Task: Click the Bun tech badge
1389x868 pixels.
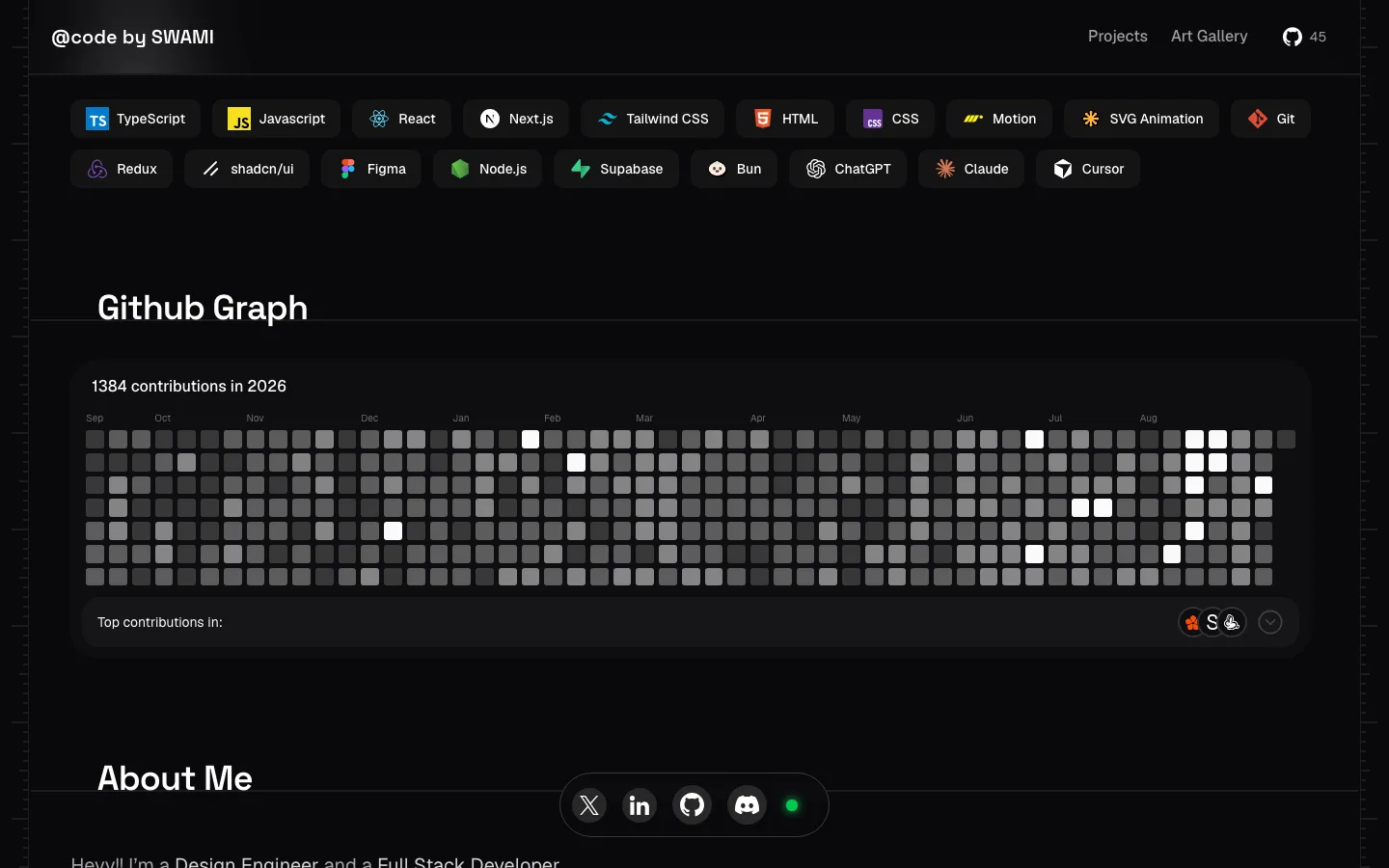Action: pos(734,169)
